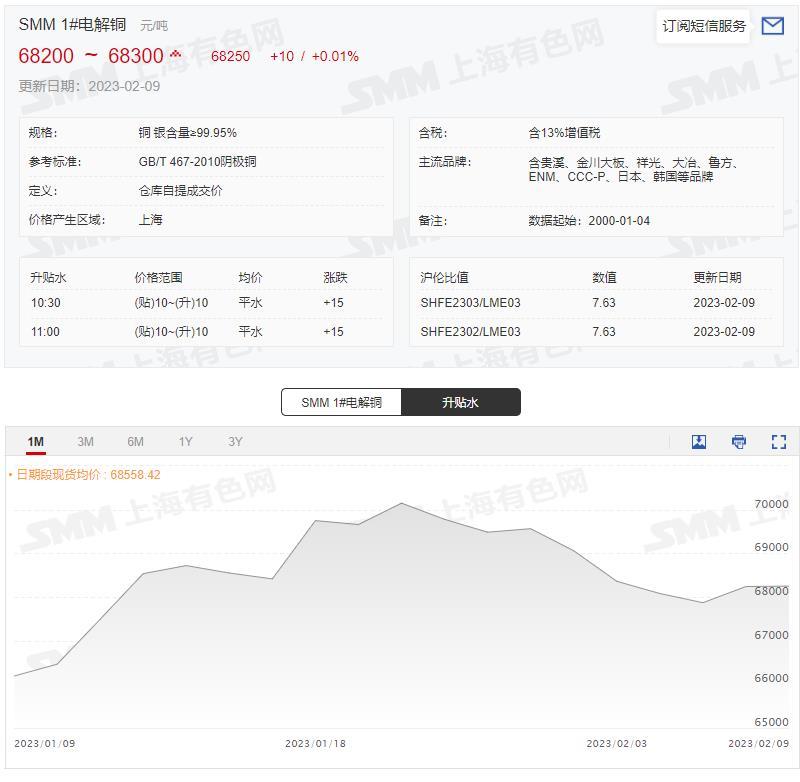Switch to the 1Y chart range
Image resolution: width=800 pixels, height=782 pixels.
(185, 440)
